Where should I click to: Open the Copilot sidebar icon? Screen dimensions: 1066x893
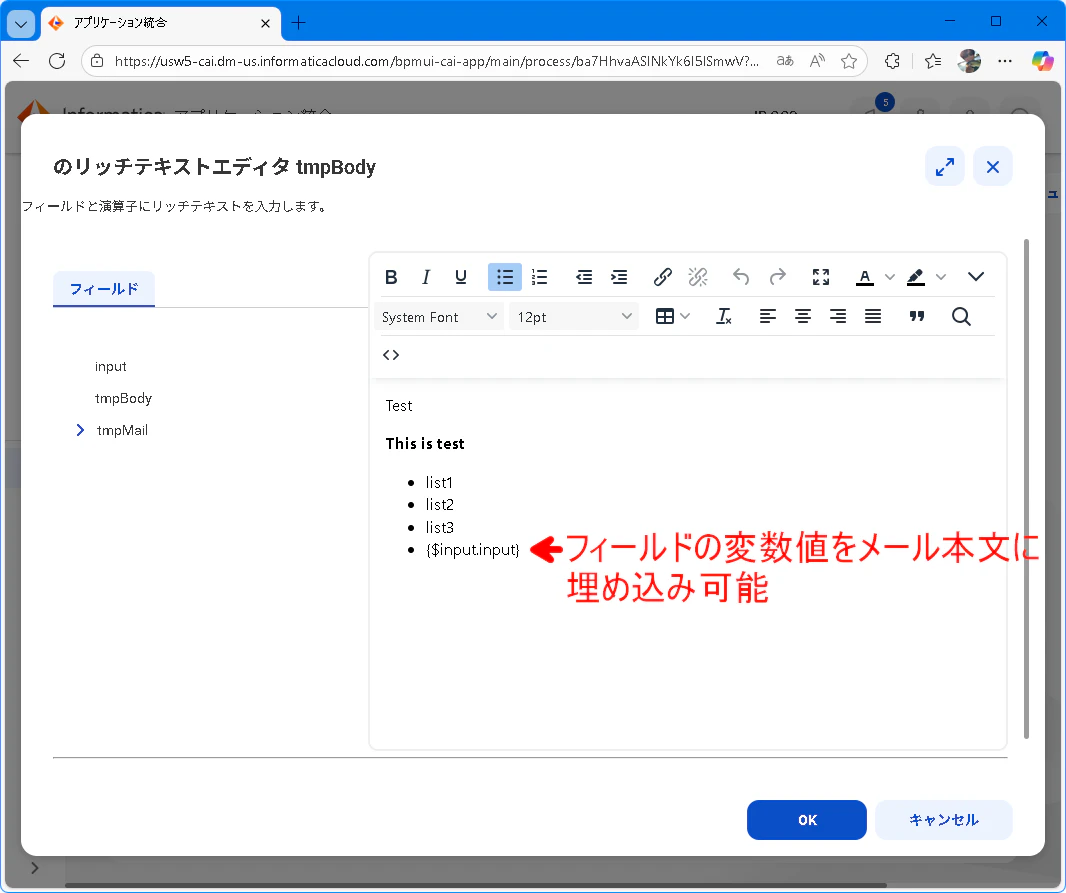1042,61
